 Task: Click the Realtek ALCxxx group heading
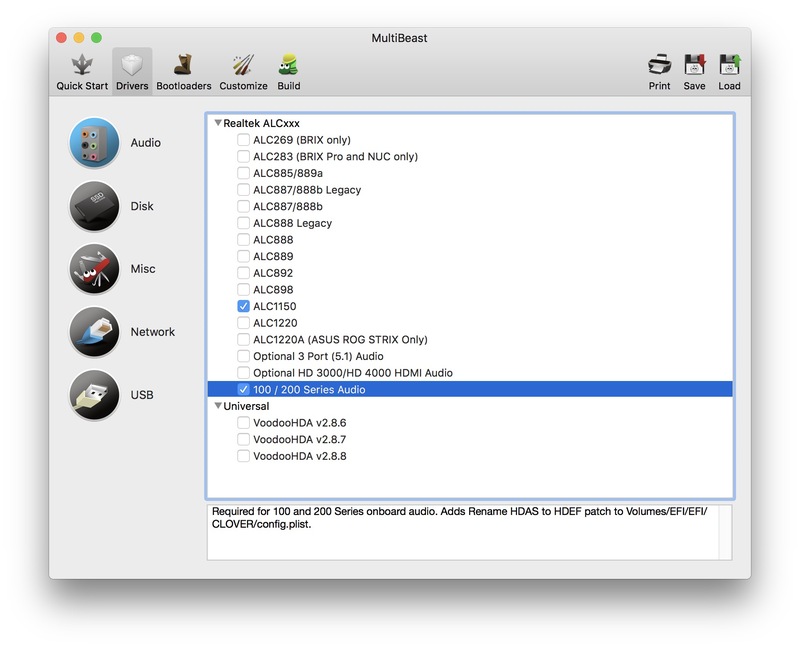tap(261, 123)
